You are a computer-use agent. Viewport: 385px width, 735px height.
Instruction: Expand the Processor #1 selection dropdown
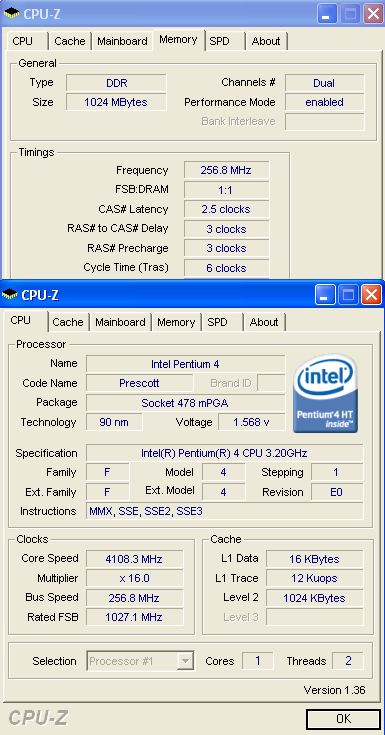point(186,661)
